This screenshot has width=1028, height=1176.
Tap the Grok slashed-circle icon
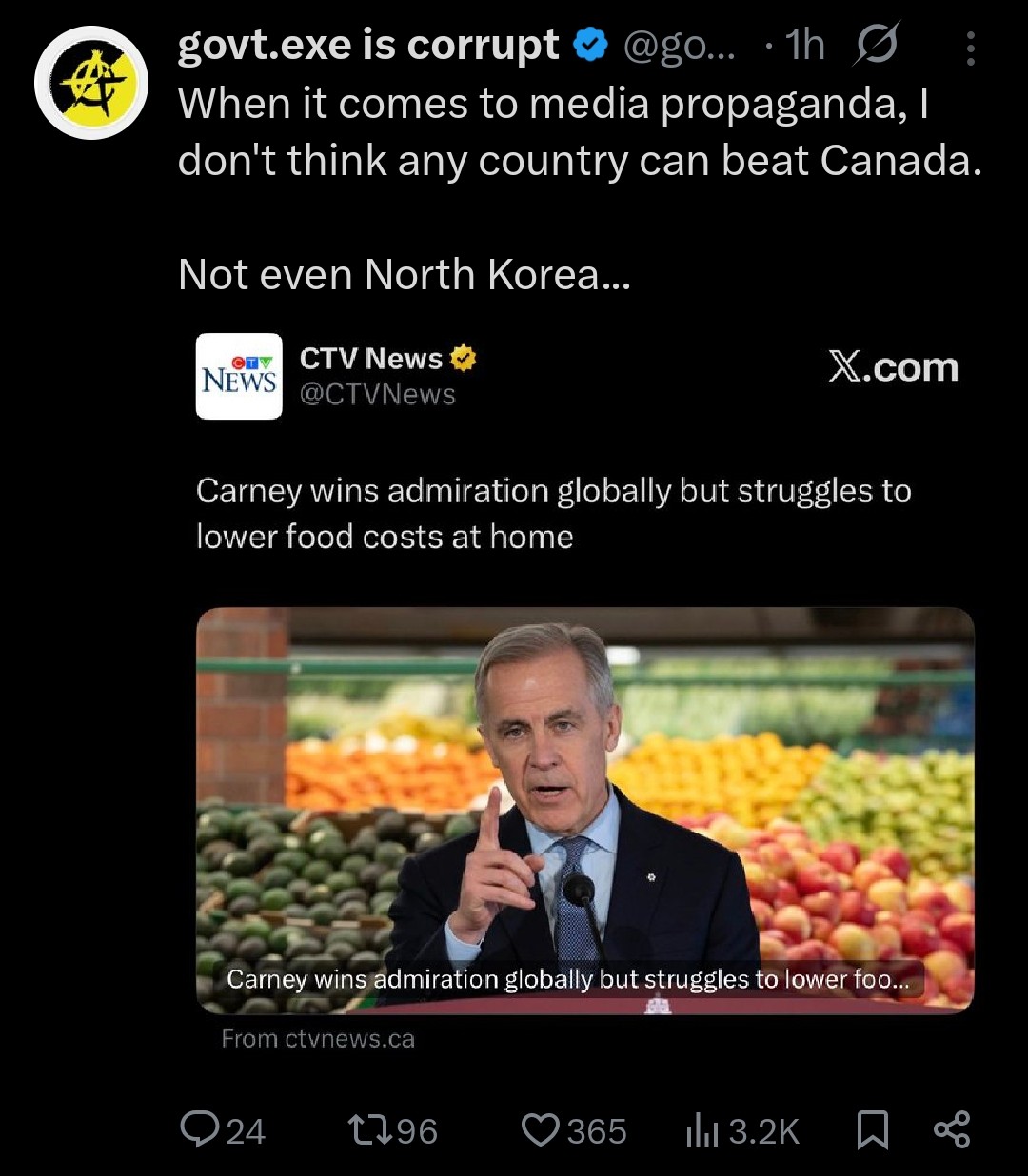(876, 45)
